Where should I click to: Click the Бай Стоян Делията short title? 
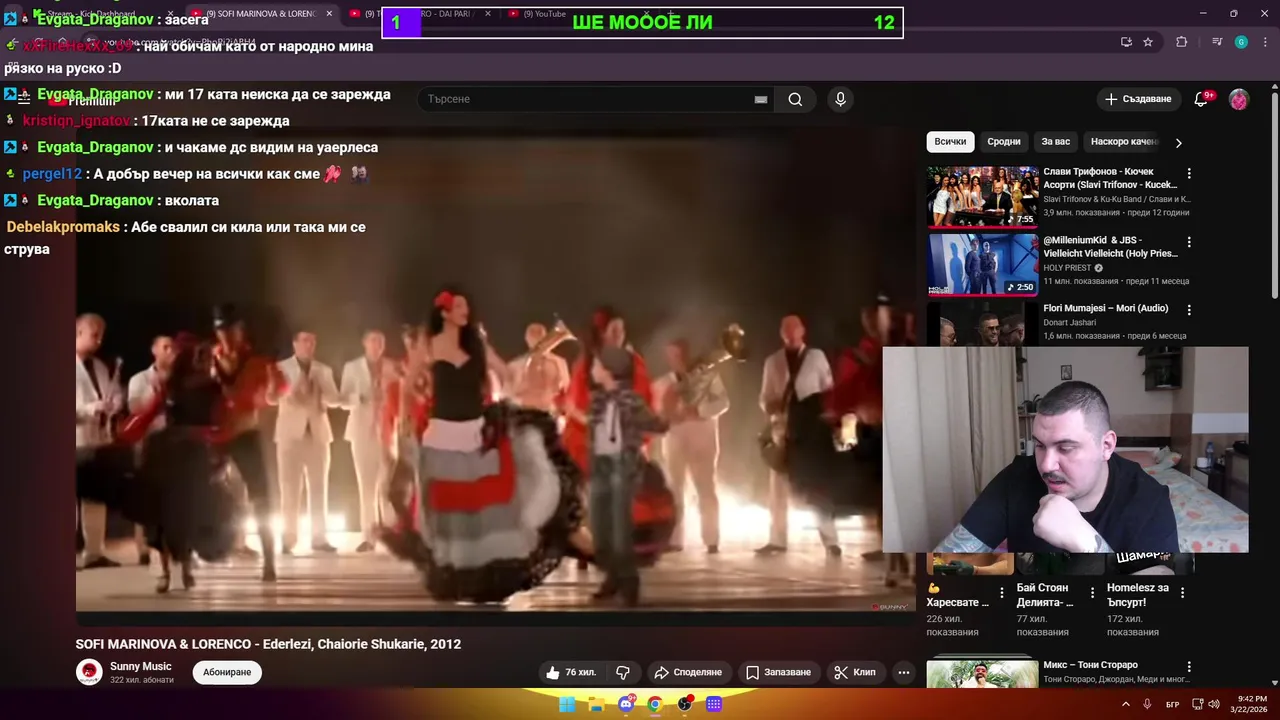tap(1046, 595)
